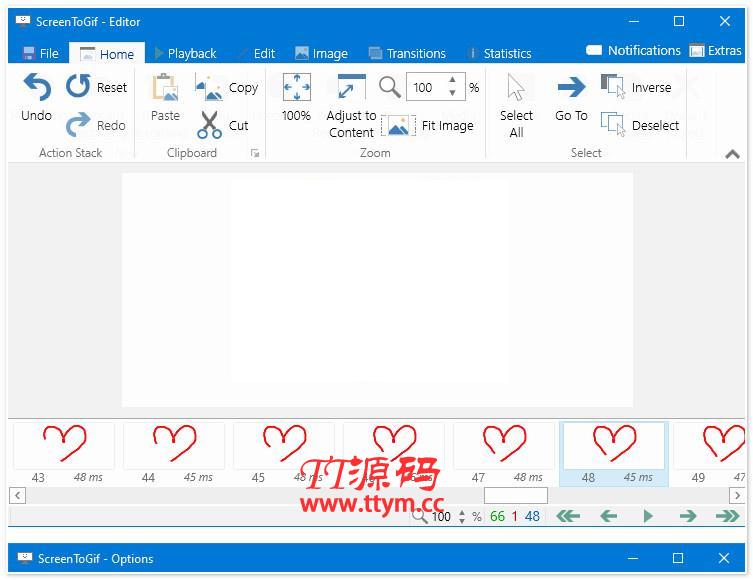Click the Go To arrow icon
The image size is (753, 580).
point(571,87)
